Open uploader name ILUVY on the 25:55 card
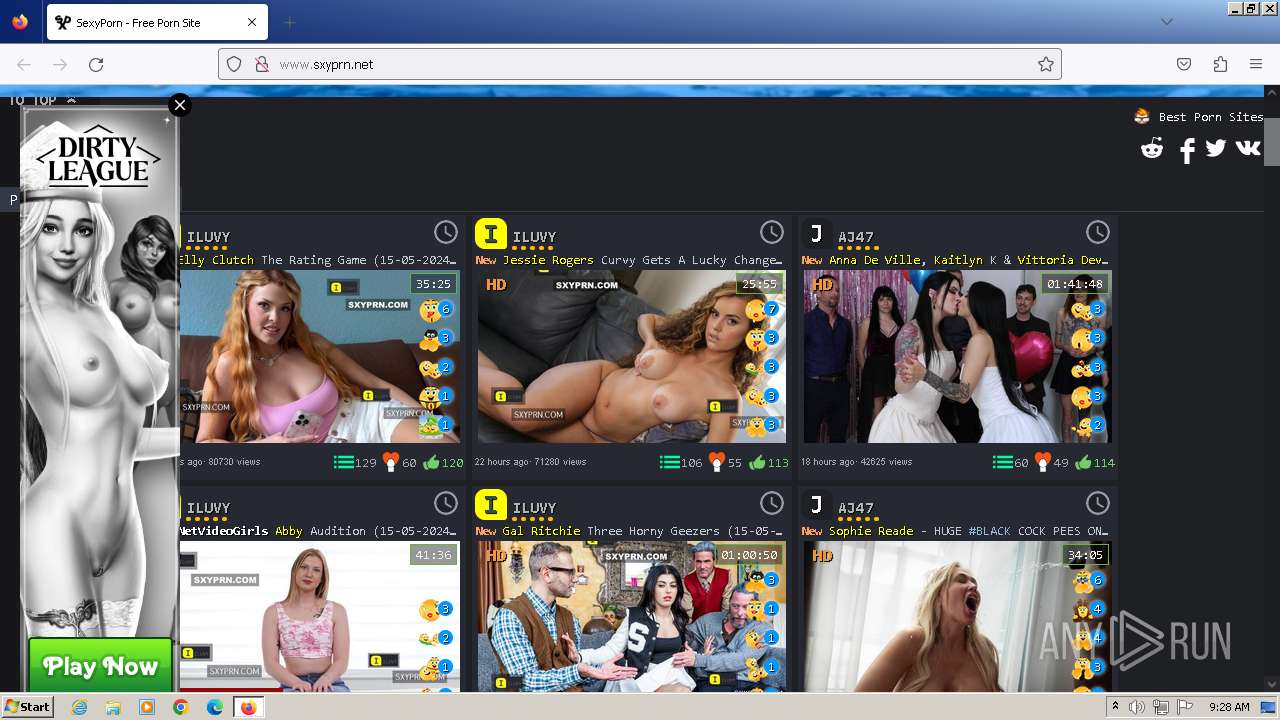Screen dimensions: 1280x720 [534, 237]
